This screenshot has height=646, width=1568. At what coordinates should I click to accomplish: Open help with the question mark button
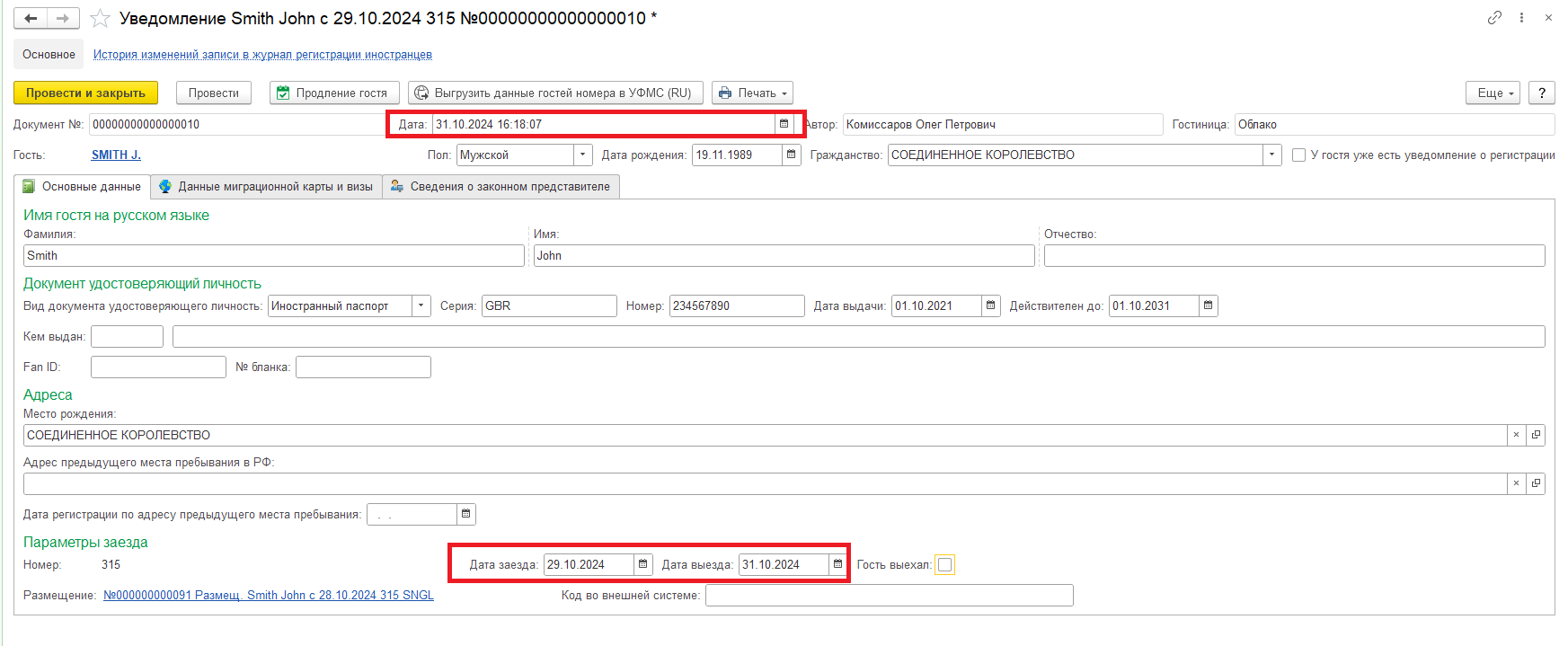click(1542, 93)
